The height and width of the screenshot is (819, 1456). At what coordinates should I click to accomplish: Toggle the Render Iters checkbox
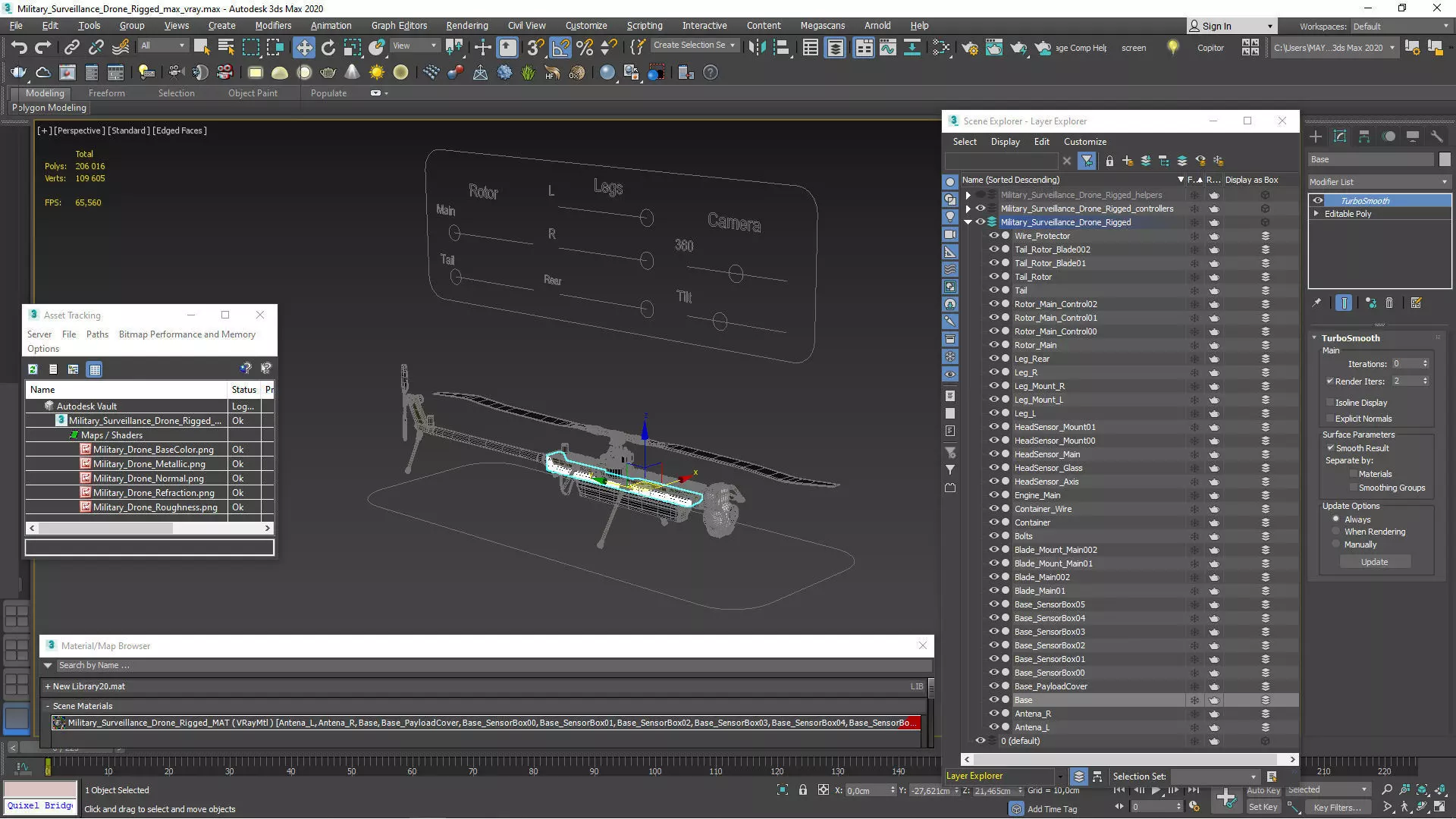[1329, 381]
